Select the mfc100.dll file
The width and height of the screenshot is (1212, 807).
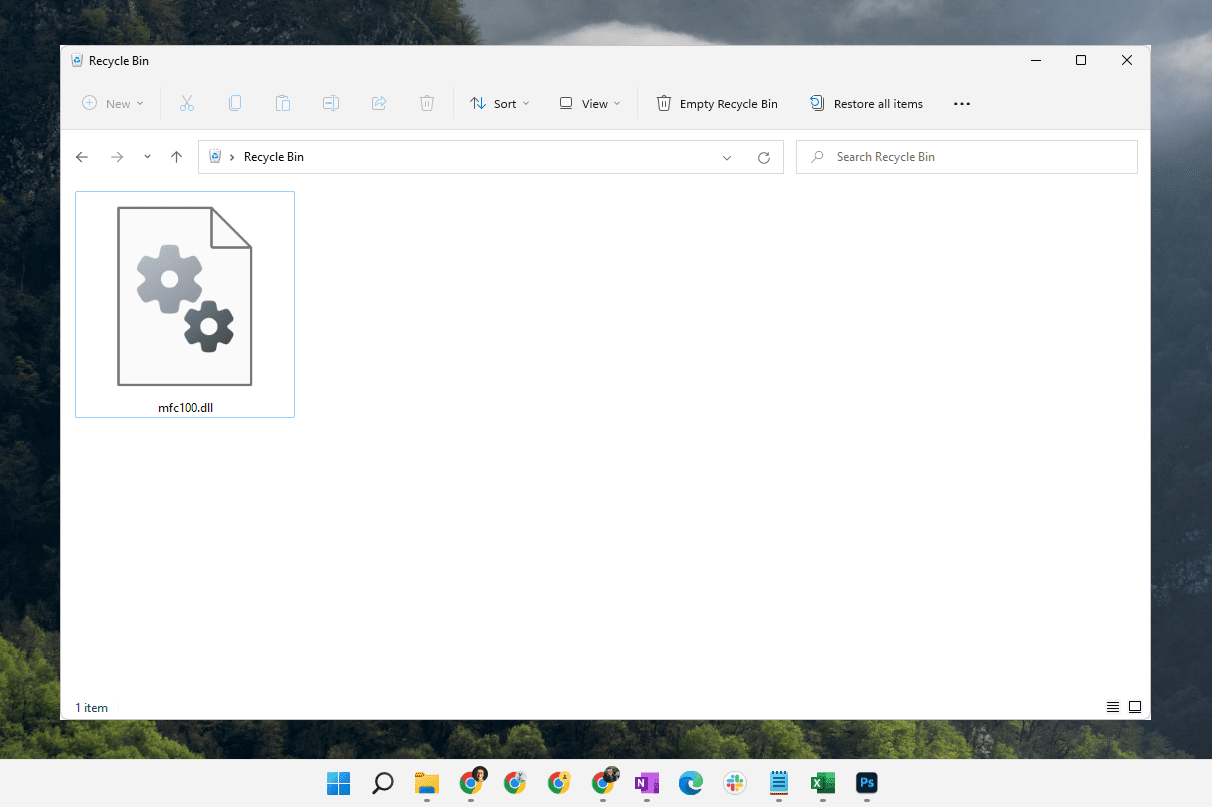[185, 304]
